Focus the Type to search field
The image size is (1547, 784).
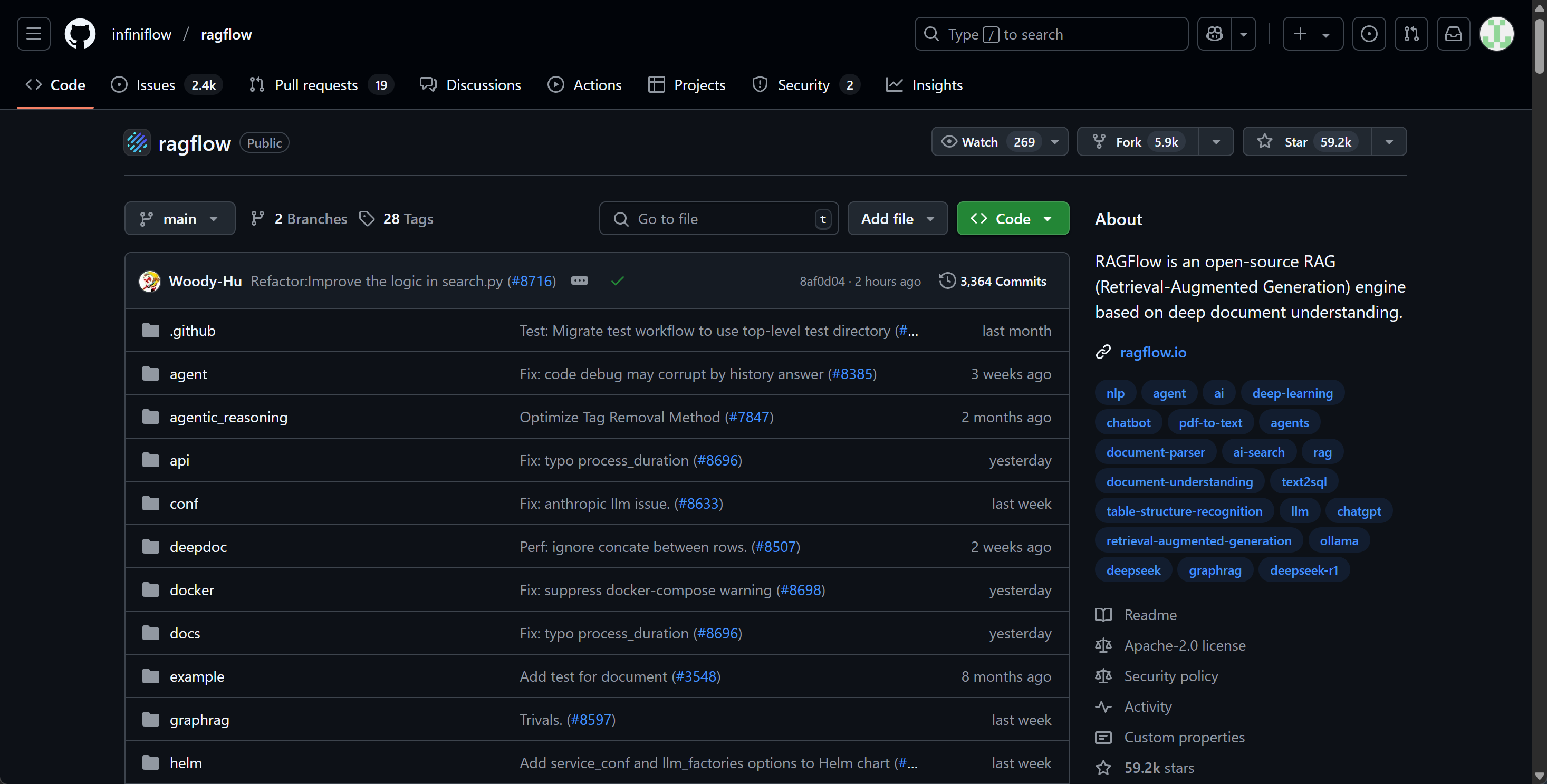tap(1051, 34)
